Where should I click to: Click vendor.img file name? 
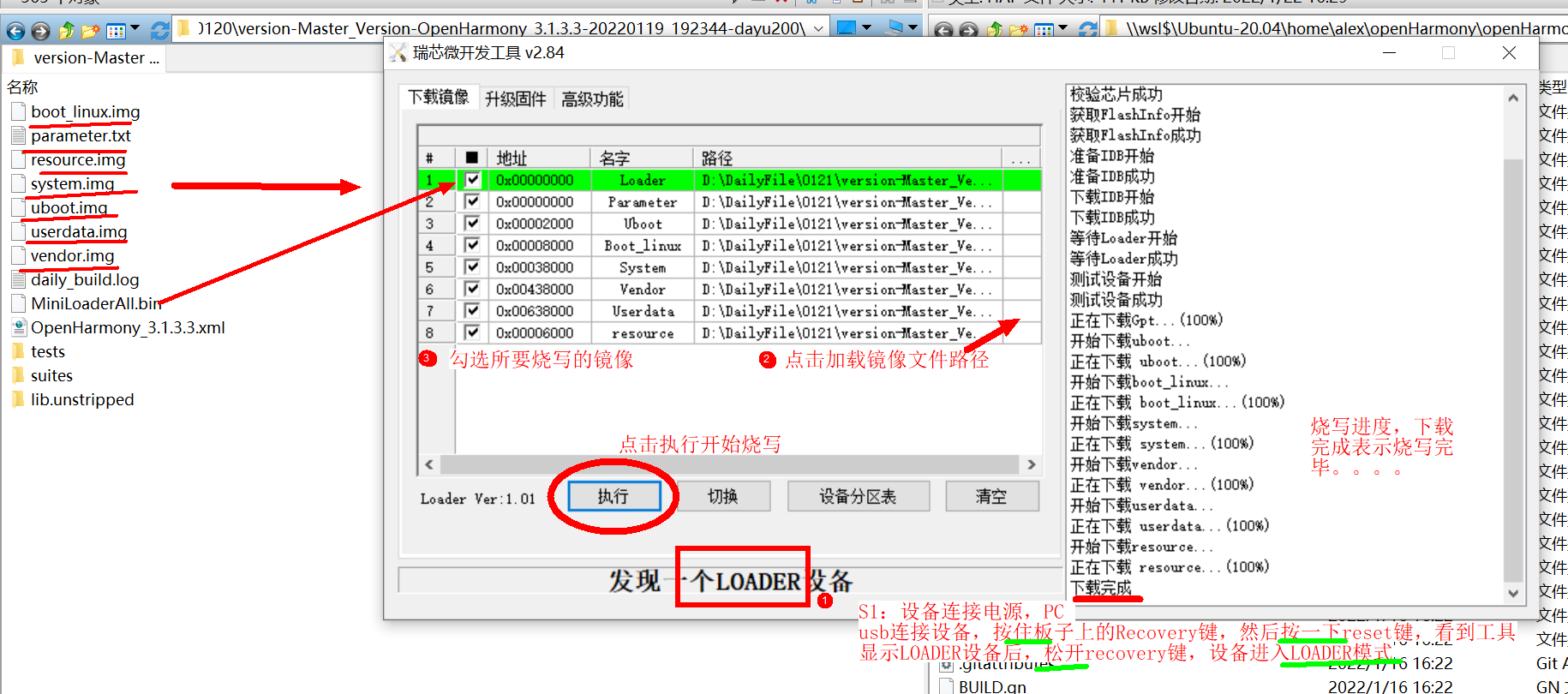tap(72, 255)
